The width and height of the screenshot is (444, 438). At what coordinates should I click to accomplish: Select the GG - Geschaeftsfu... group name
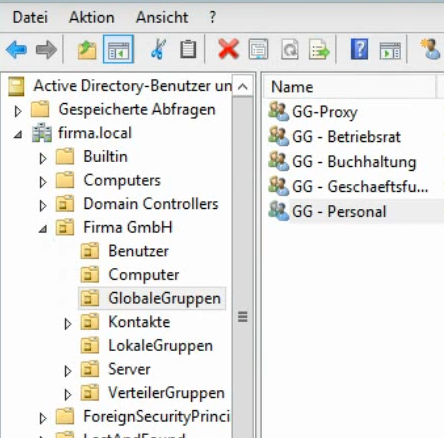click(360, 187)
